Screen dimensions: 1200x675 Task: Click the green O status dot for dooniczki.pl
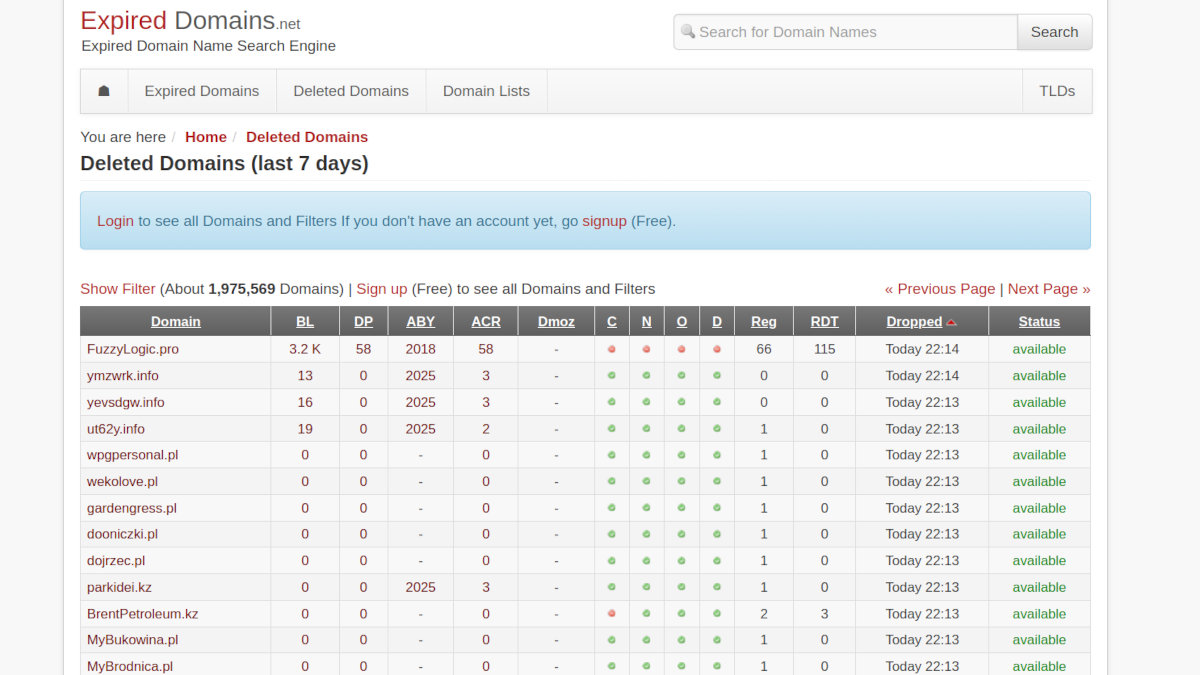click(x=682, y=534)
